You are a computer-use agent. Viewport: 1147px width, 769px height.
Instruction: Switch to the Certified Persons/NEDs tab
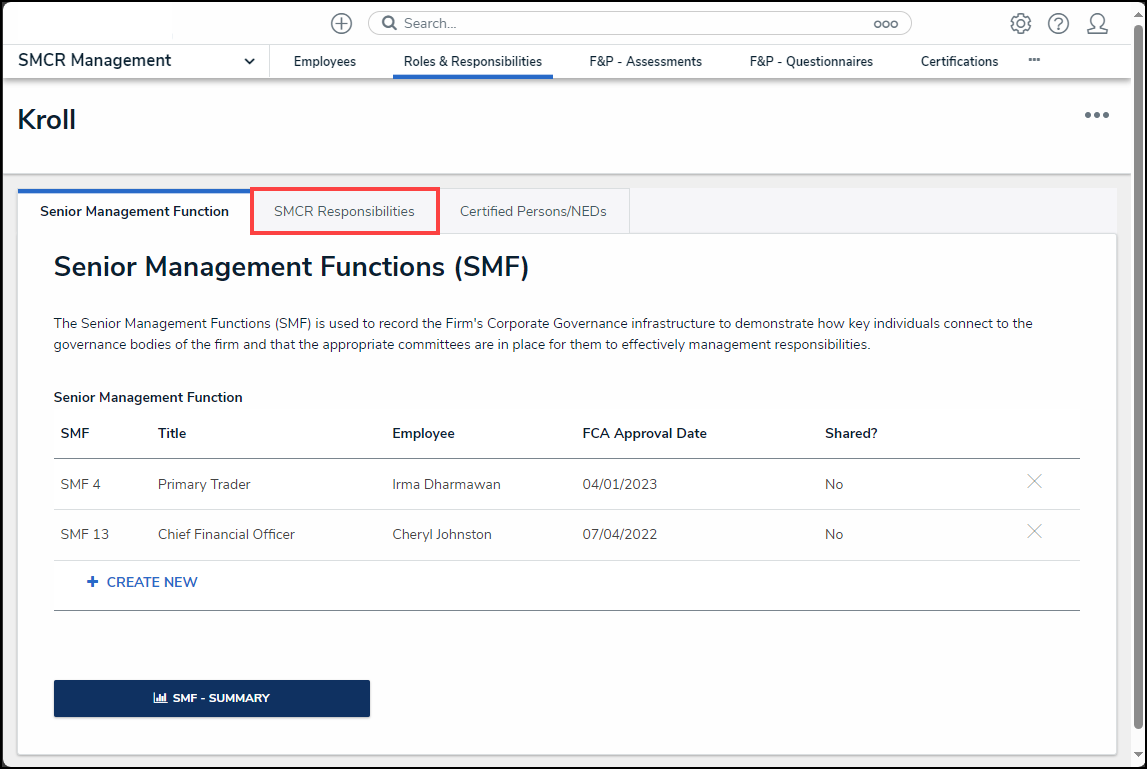(x=533, y=211)
